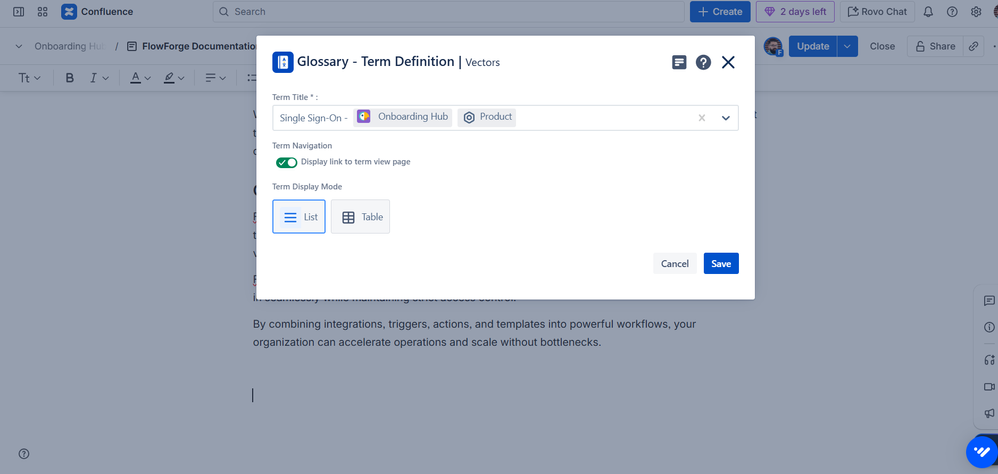
Task: Click the Confluence logo
Action: pos(97,11)
